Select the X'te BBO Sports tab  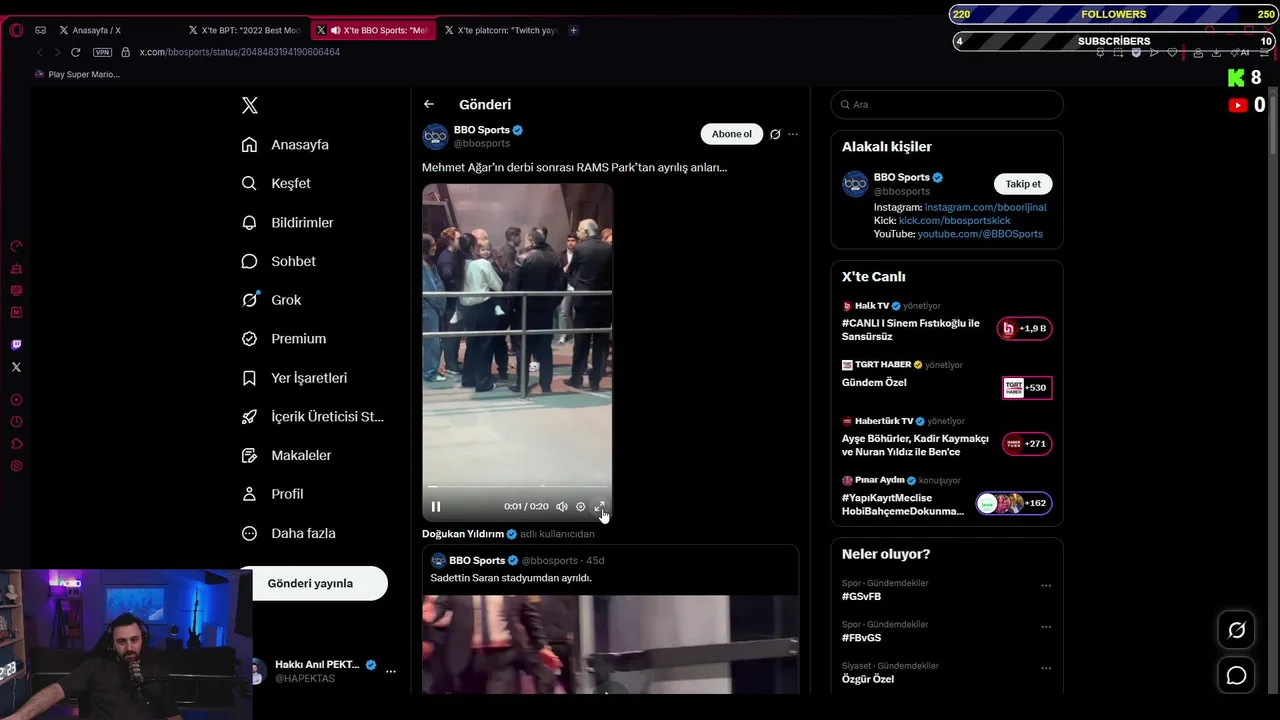coord(373,30)
